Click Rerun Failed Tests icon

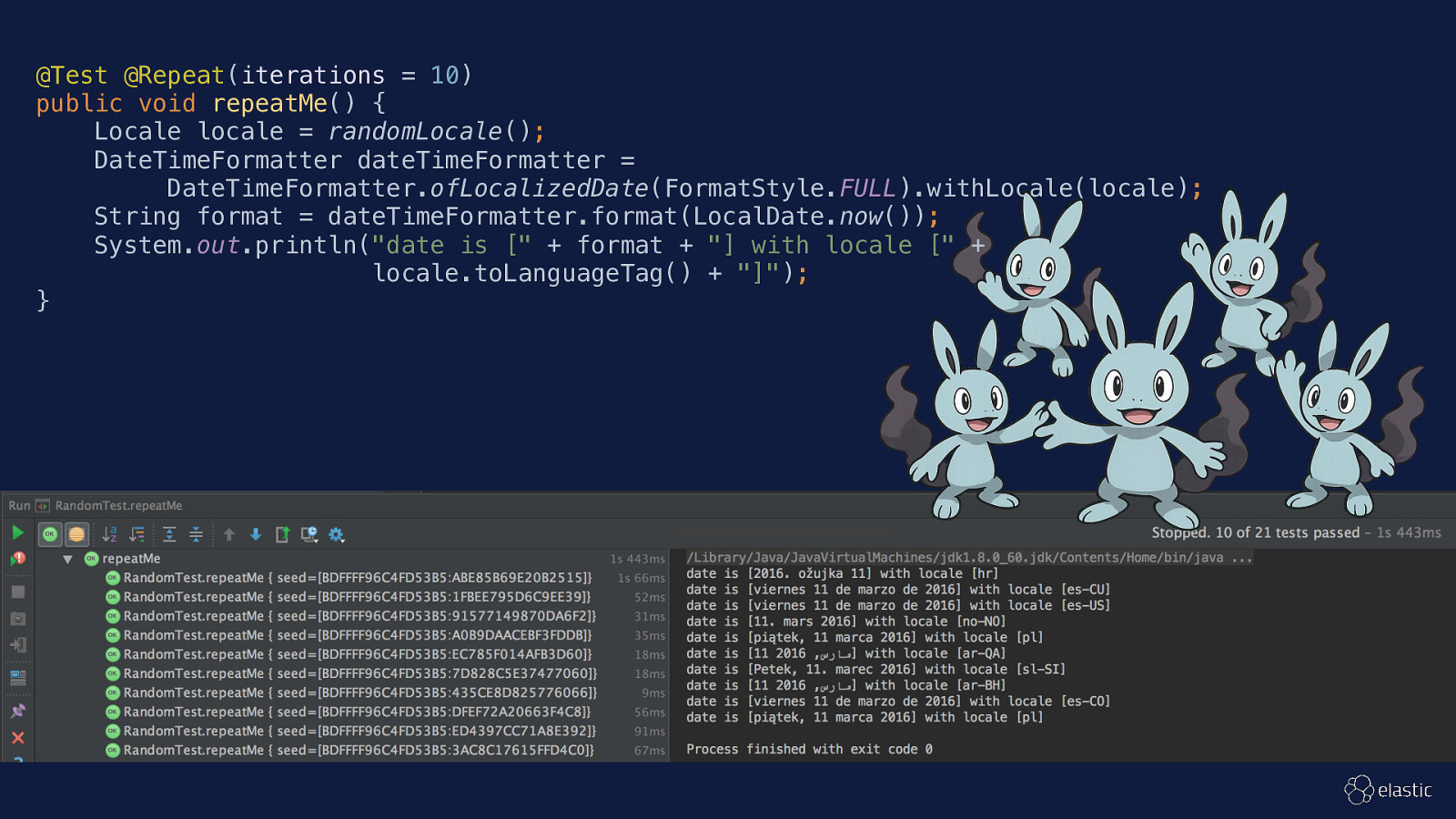point(17,559)
